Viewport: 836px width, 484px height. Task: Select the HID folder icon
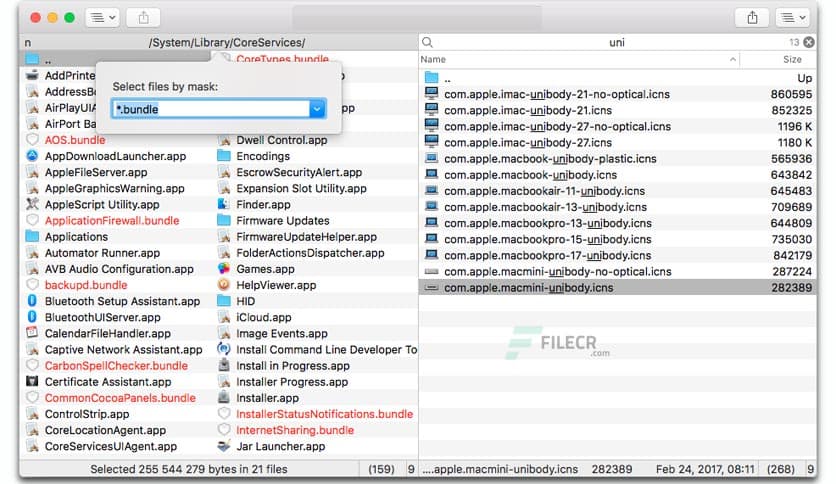click(x=224, y=301)
